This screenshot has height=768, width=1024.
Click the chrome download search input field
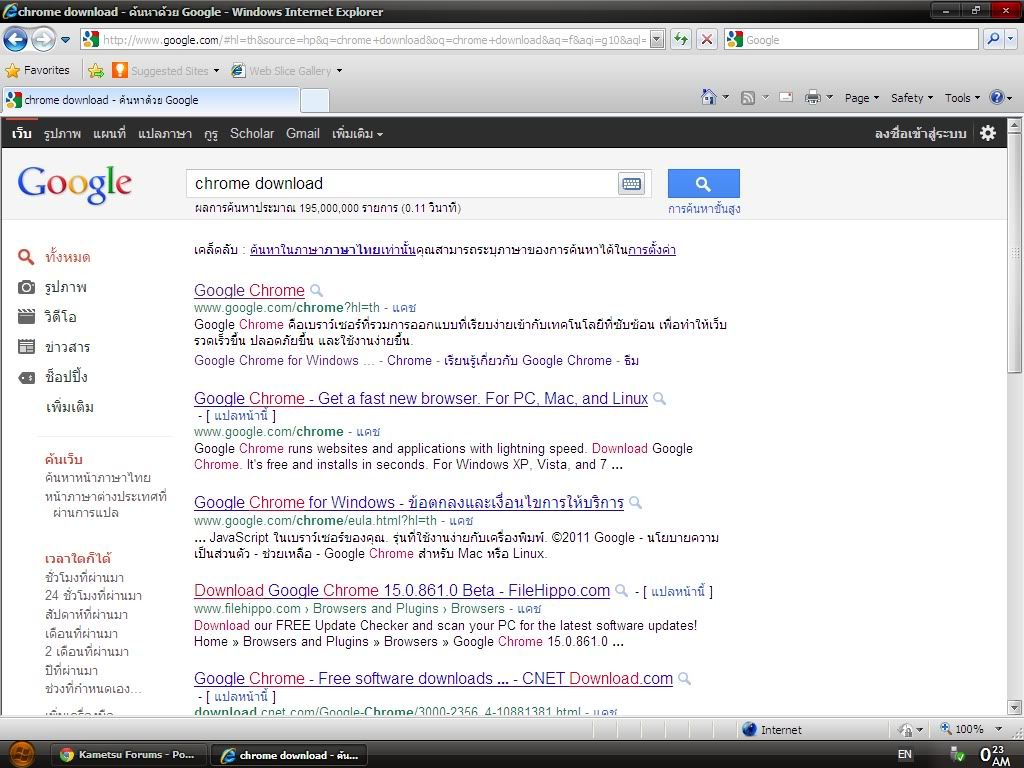400,184
